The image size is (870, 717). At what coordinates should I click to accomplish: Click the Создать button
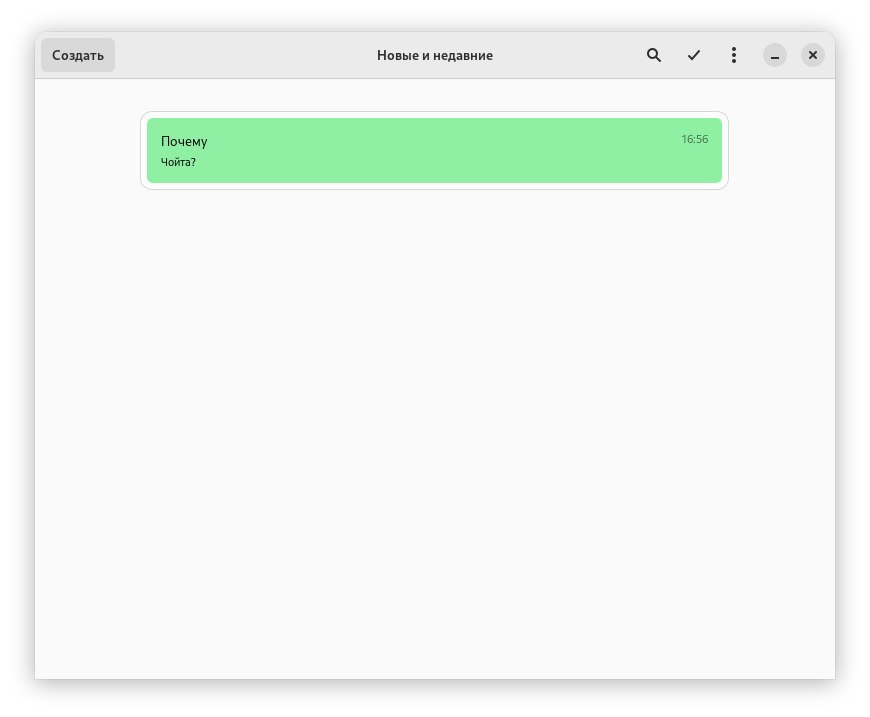pyautogui.click(x=78, y=55)
